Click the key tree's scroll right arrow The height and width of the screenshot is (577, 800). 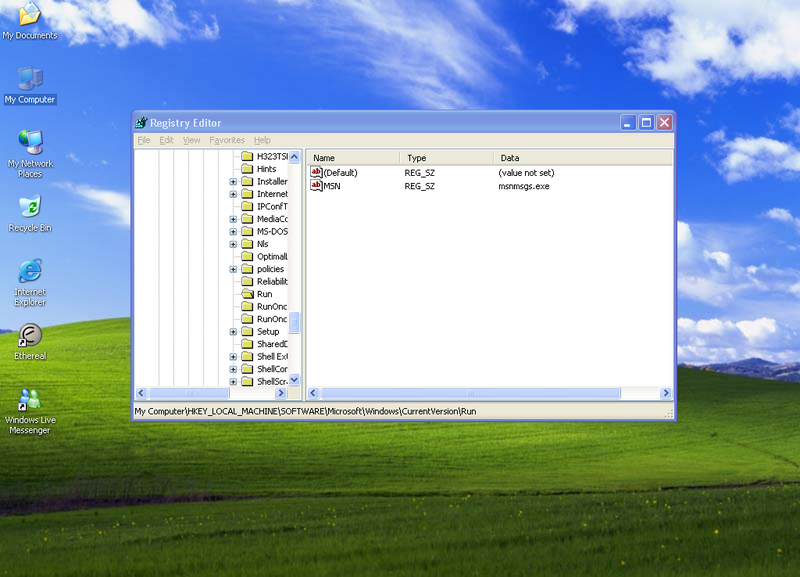[281, 393]
